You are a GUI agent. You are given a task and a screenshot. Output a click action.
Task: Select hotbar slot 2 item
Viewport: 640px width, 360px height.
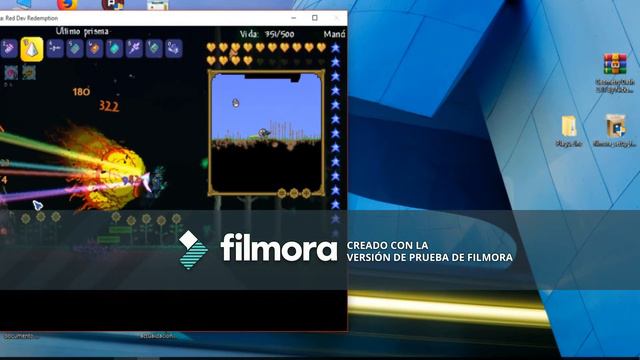[9, 49]
